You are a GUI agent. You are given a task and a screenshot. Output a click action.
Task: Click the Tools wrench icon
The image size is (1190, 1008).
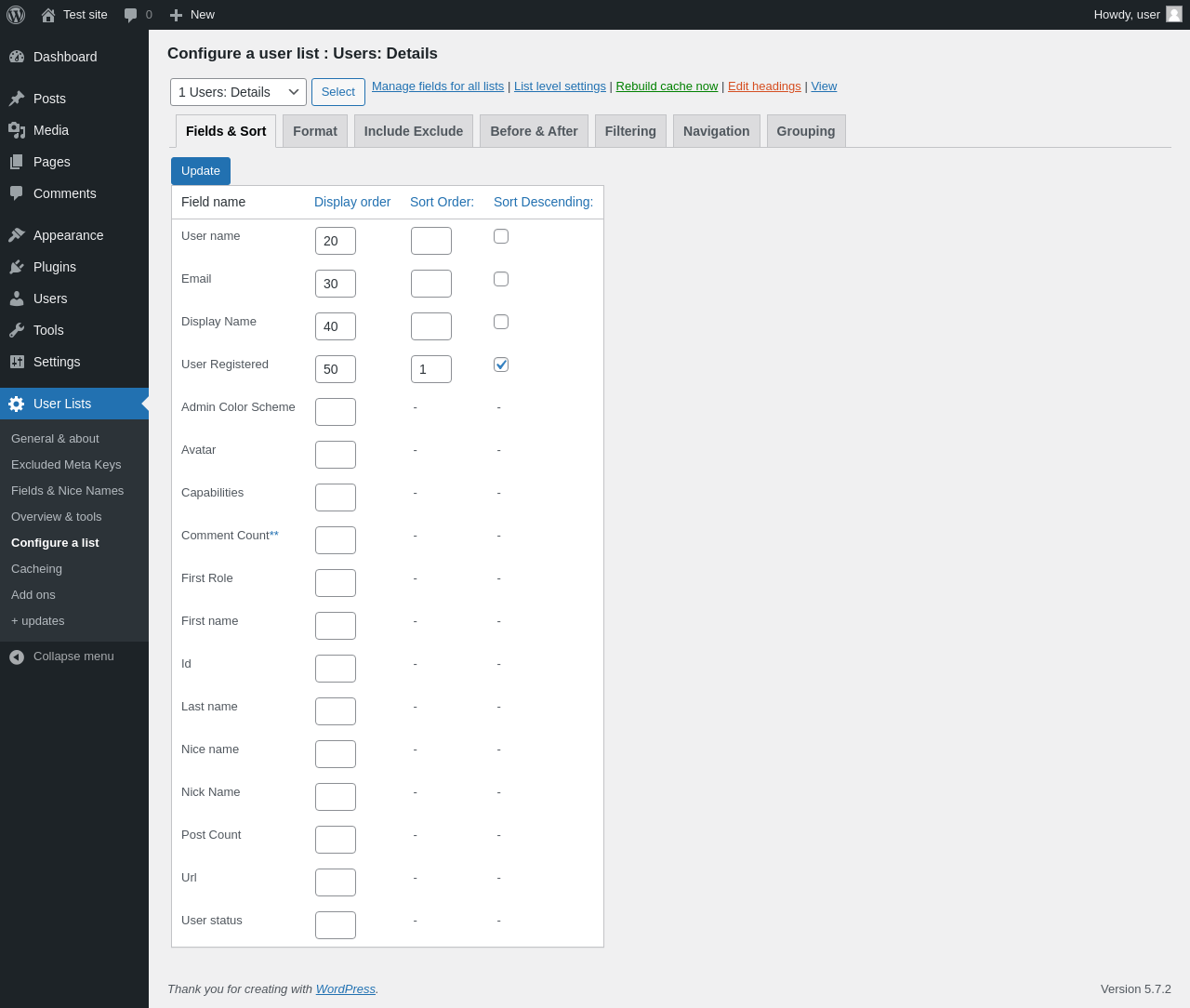point(17,330)
